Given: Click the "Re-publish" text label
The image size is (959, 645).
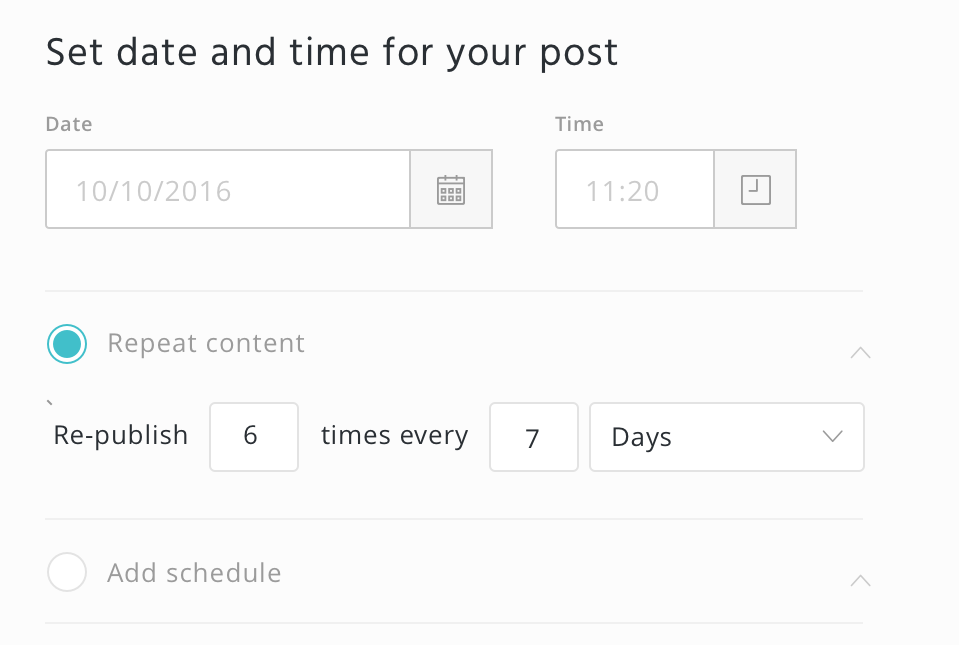Looking at the screenshot, I should tap(121, 436).
